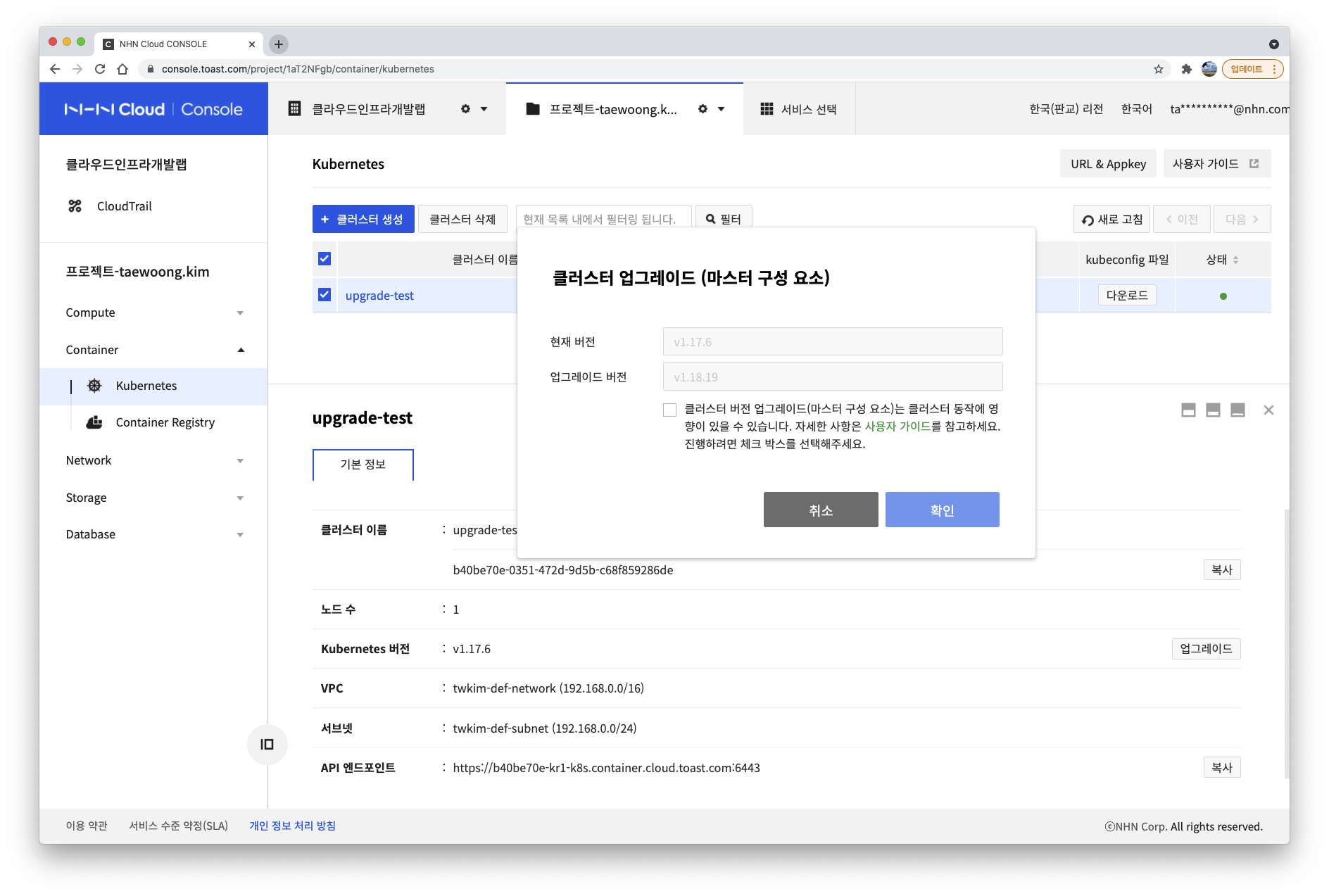Go to the browser home icon
This screenshot has width=1329, height=896.
[x=122, y=69]
